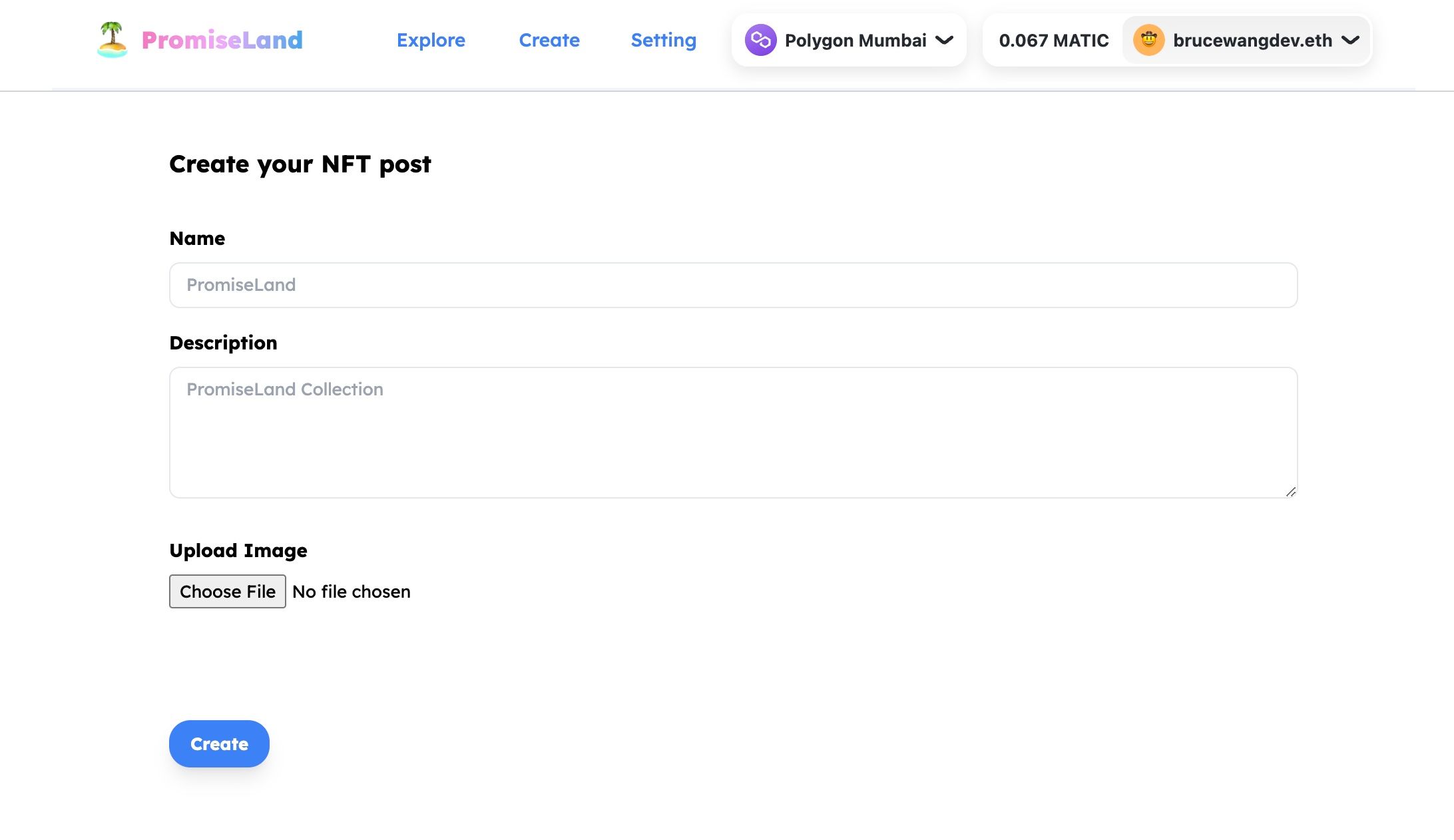Expand the chevron beside brucewangdev.eth
This screenshot has height=840, width=1454.
[x=1350, y=40]
